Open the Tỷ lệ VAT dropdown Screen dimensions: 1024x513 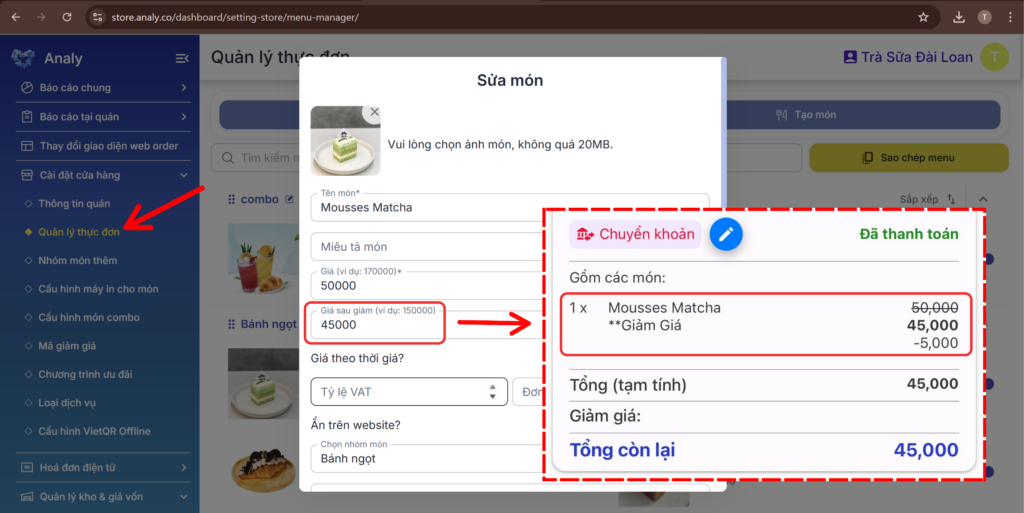tap(409, 392)
